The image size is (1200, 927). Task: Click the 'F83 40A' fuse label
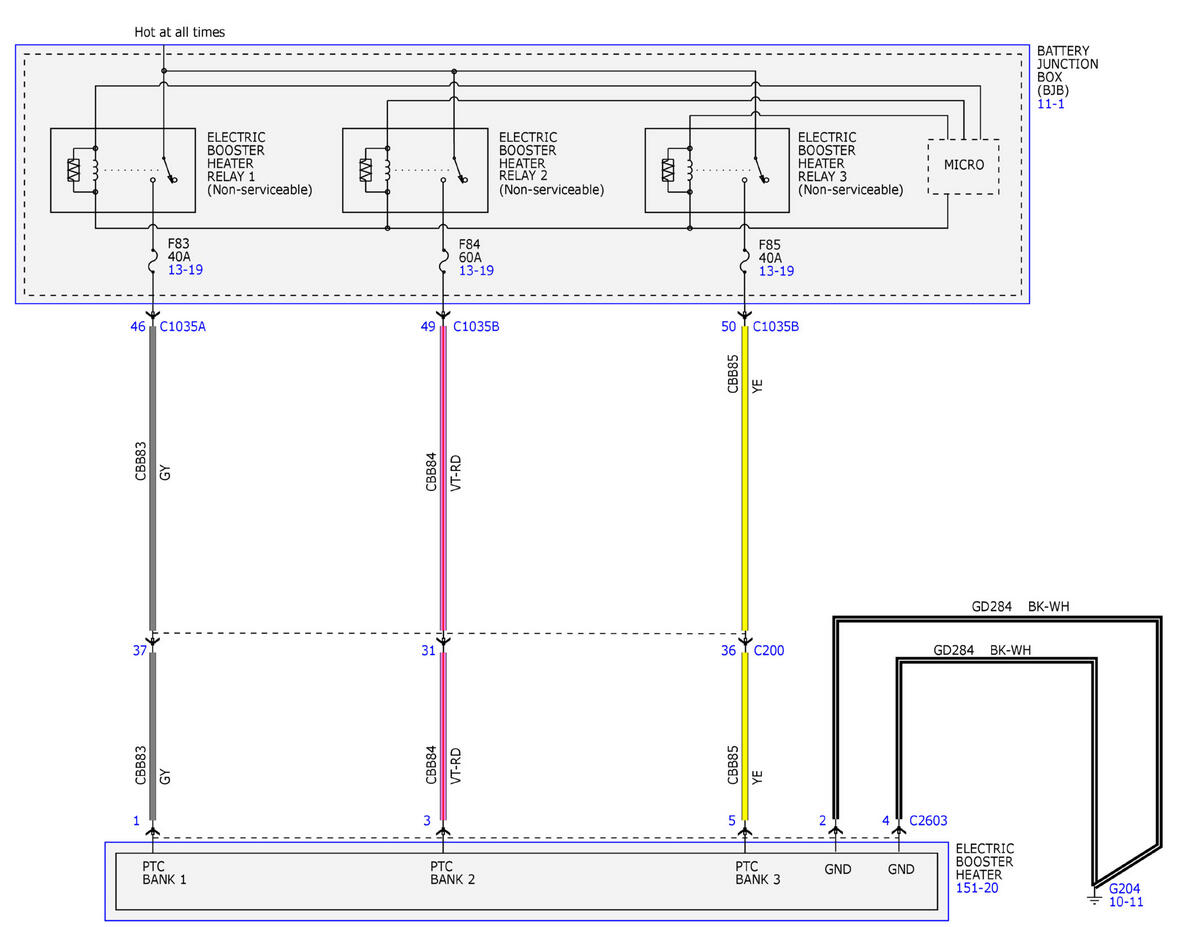(x=180, y=250)
